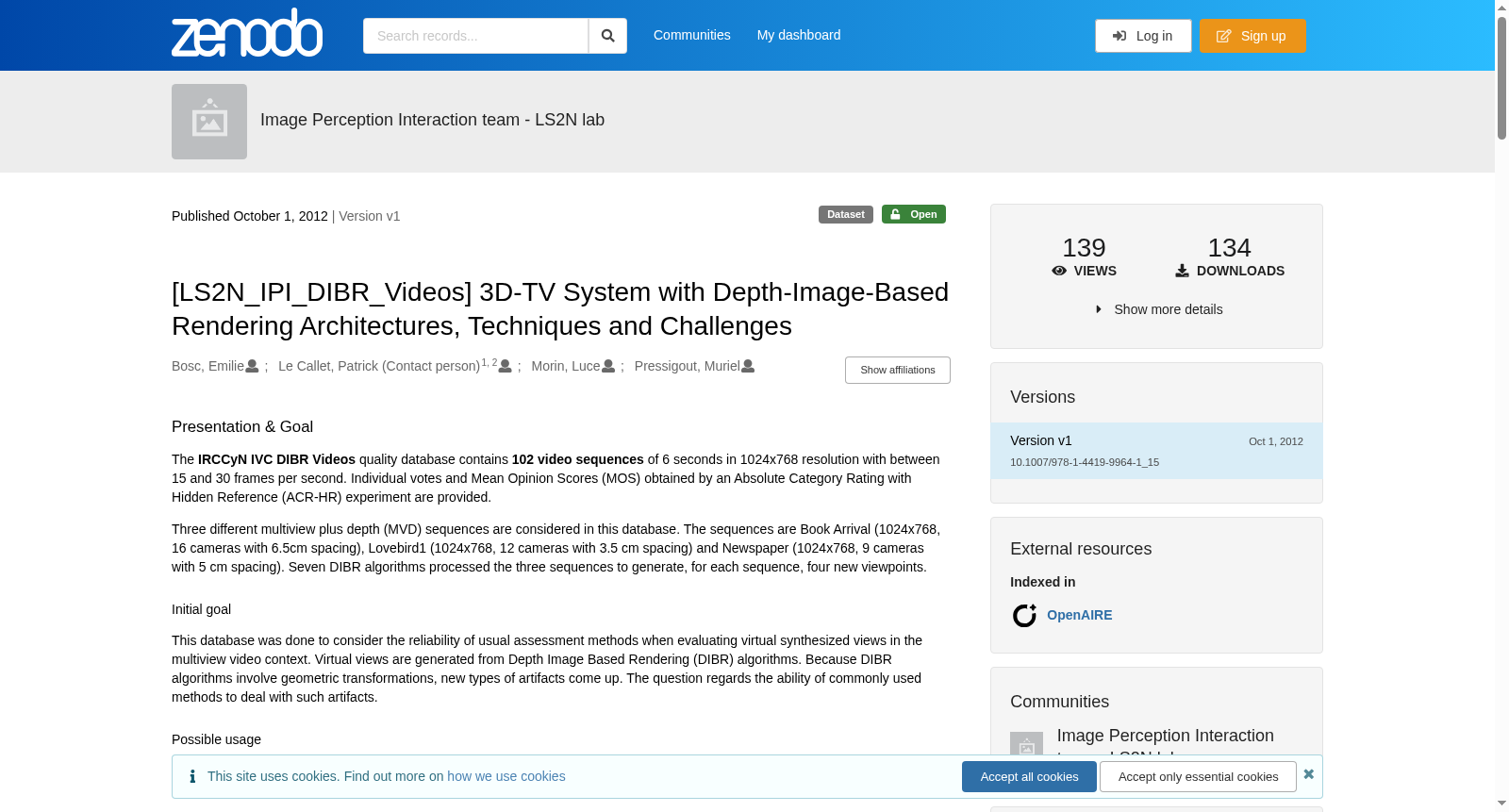Click author Morin, Luce
The width and height of the screenshot is (1509, 812).
point(566,366)
